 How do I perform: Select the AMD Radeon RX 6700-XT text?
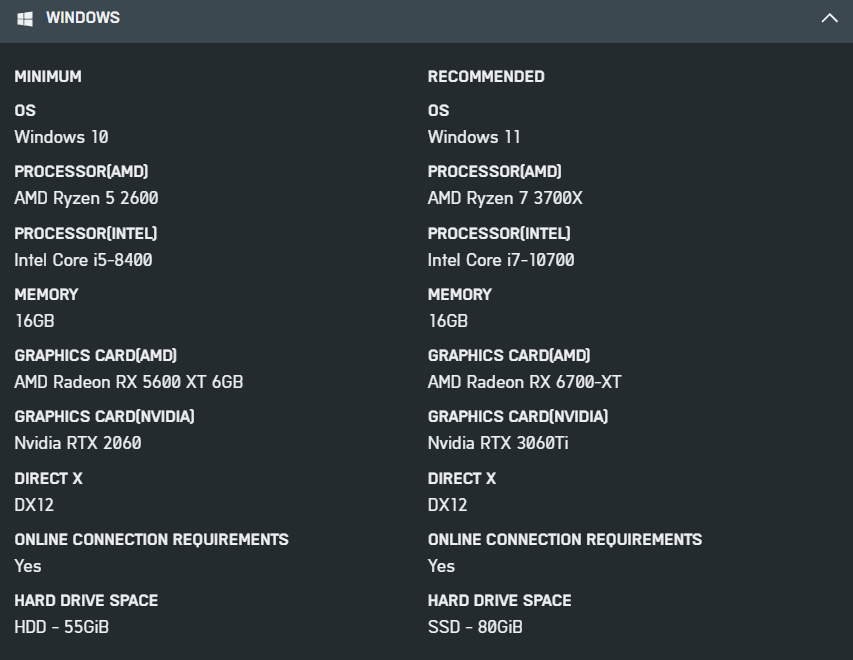(524, 382)
